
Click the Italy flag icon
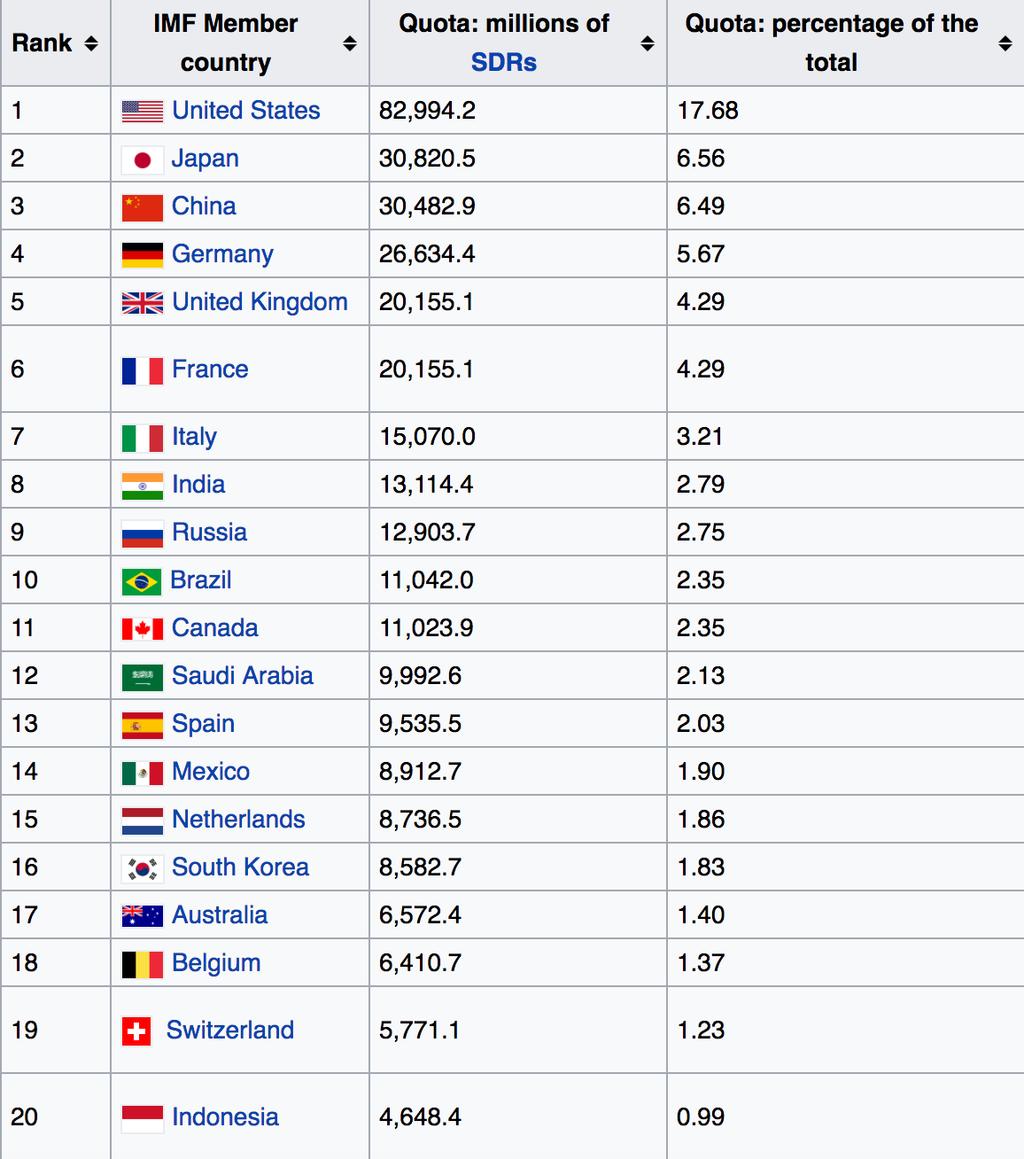pos(142,438)
